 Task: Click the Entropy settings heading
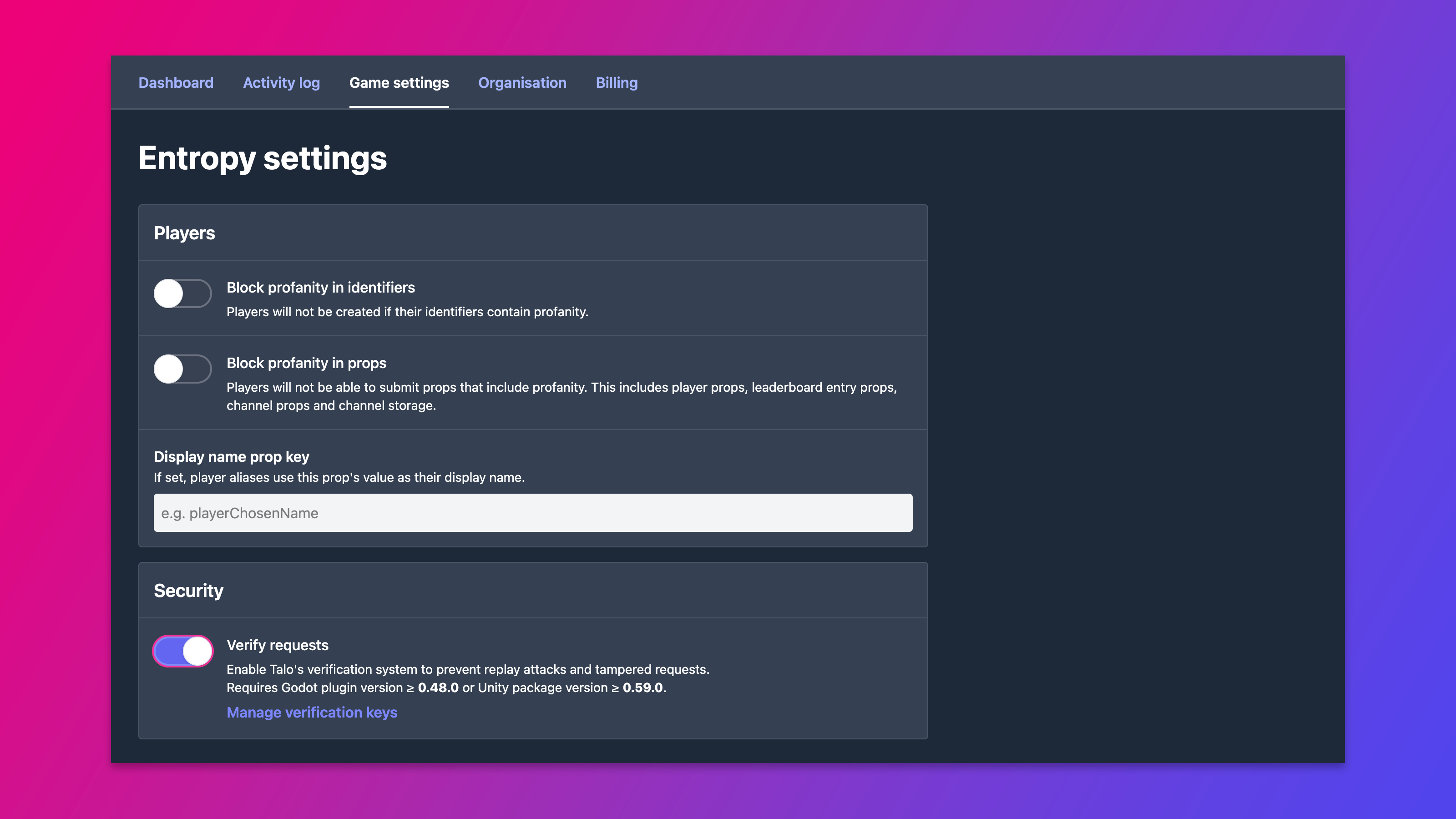point(263,158)
